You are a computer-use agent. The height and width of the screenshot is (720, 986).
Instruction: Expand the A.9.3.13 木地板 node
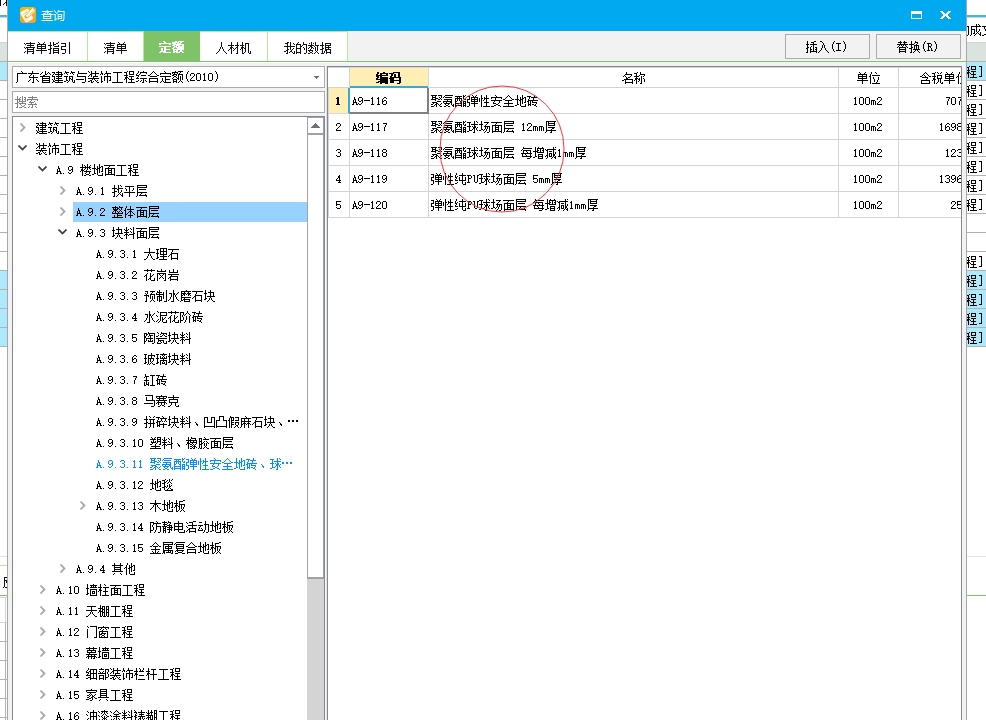click(x=83, y=506)
